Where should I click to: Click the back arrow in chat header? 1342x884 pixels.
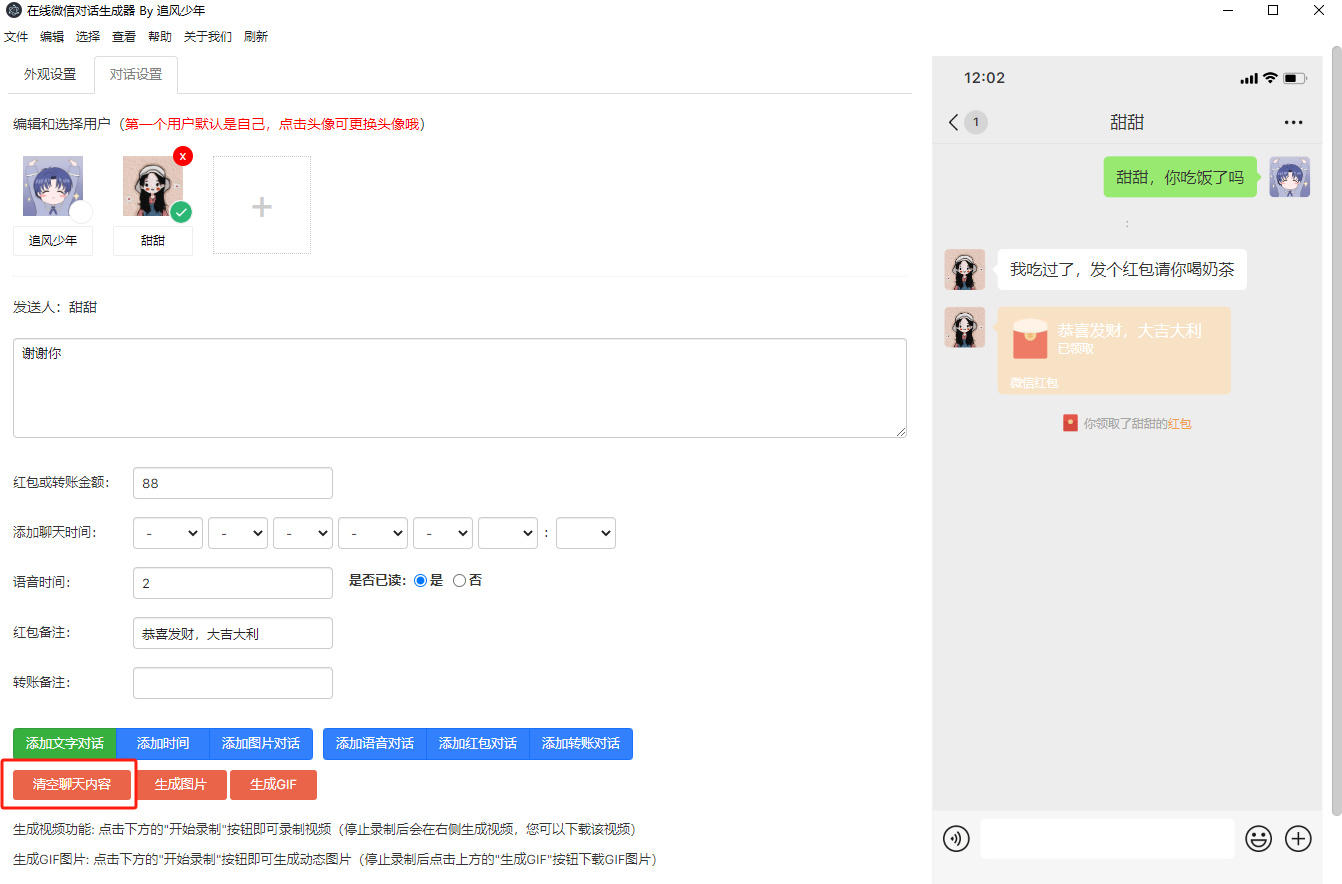pyautogui.click(x=953, y=122)
